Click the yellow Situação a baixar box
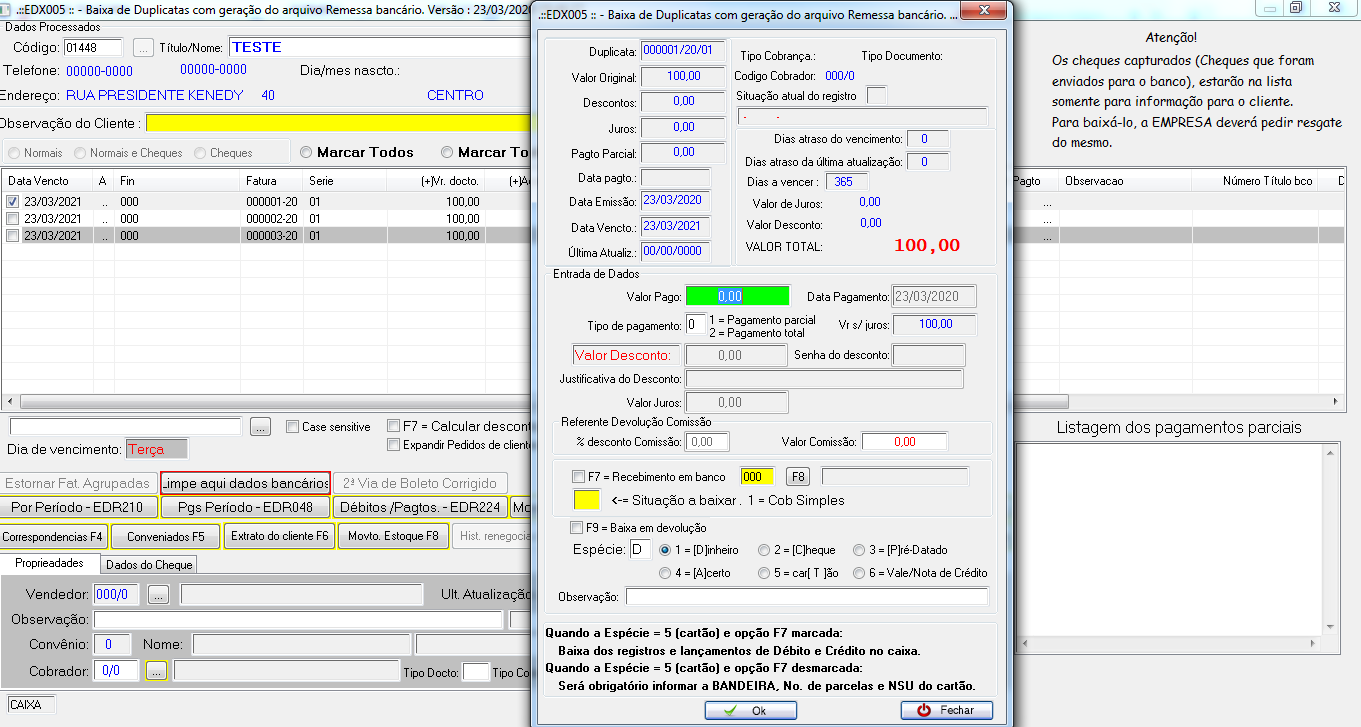1361x727 pixels. click(585, 500)
